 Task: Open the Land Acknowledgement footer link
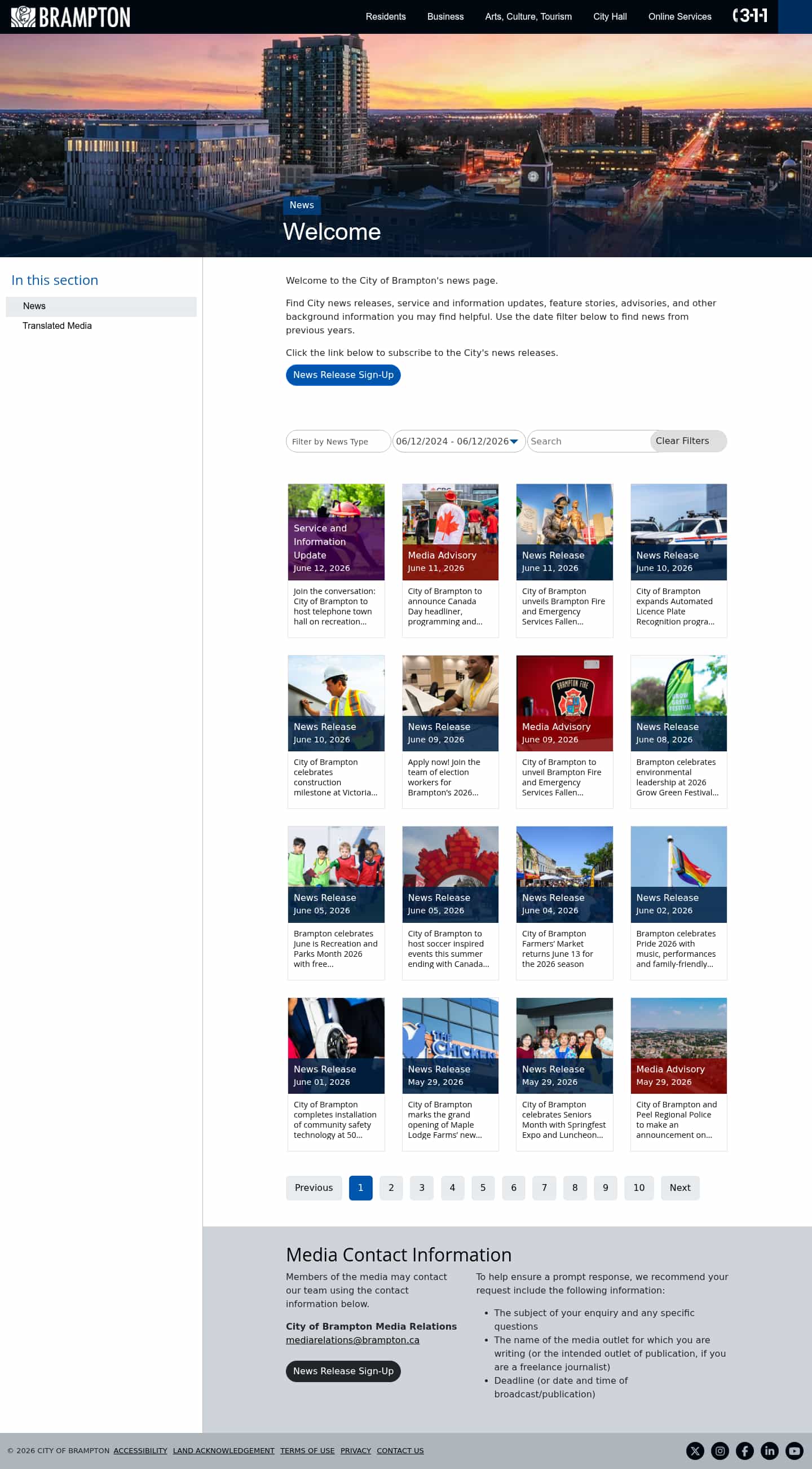tap(223, 1451)
